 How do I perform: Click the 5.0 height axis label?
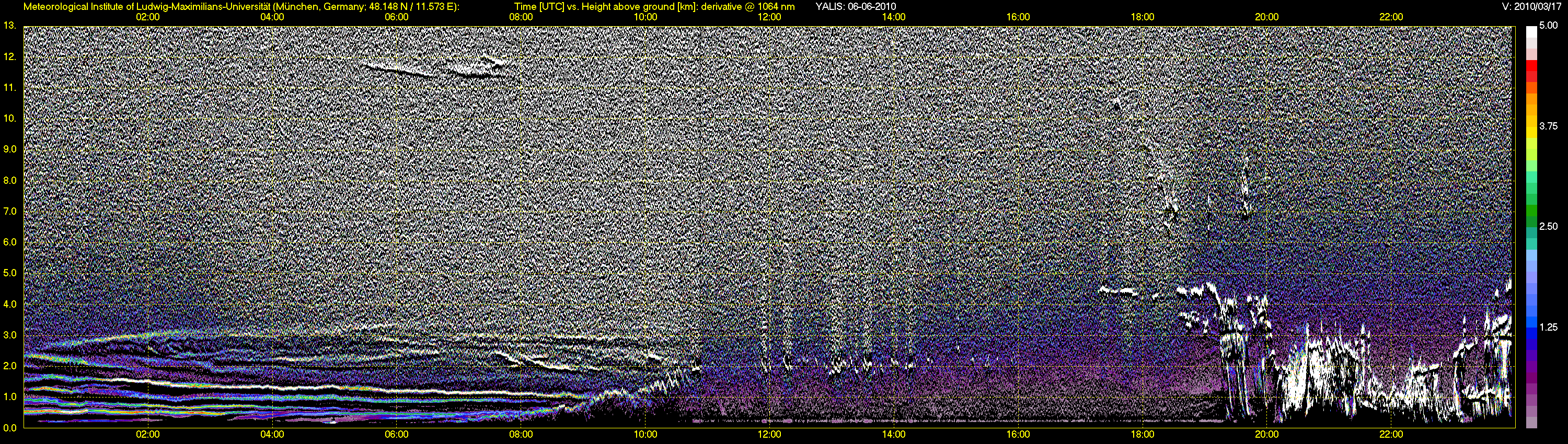[x=10, y=273]
